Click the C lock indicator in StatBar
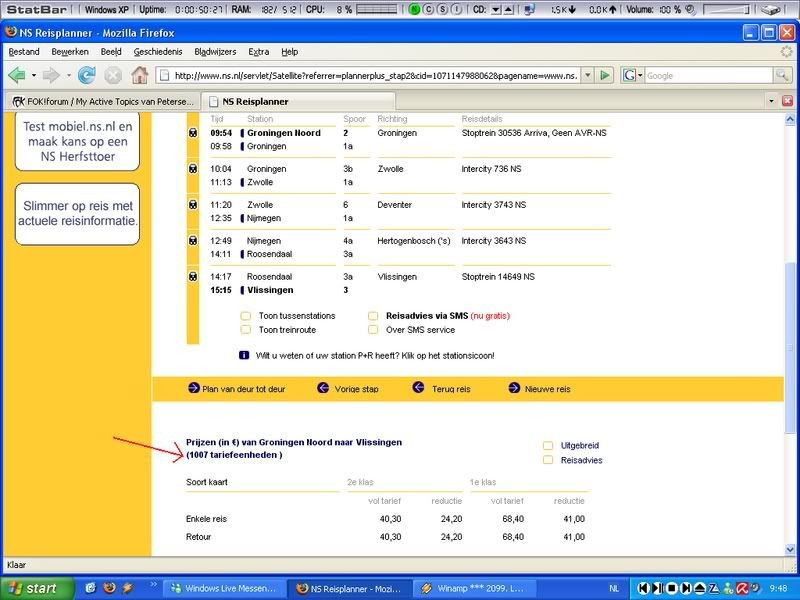Screen dimensions: 800x600 click(429, 9)
